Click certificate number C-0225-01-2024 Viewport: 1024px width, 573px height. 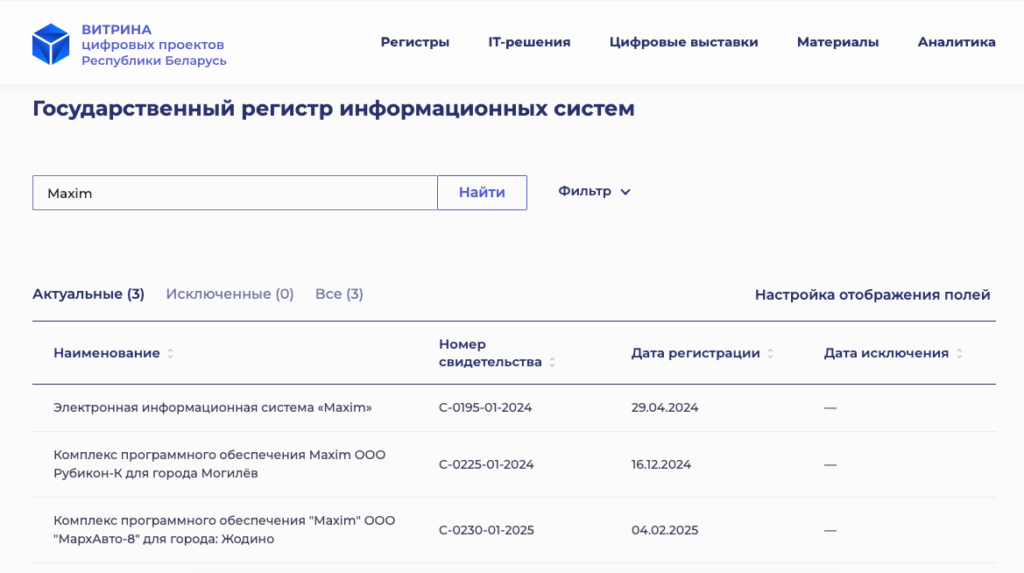click(487, 465)
